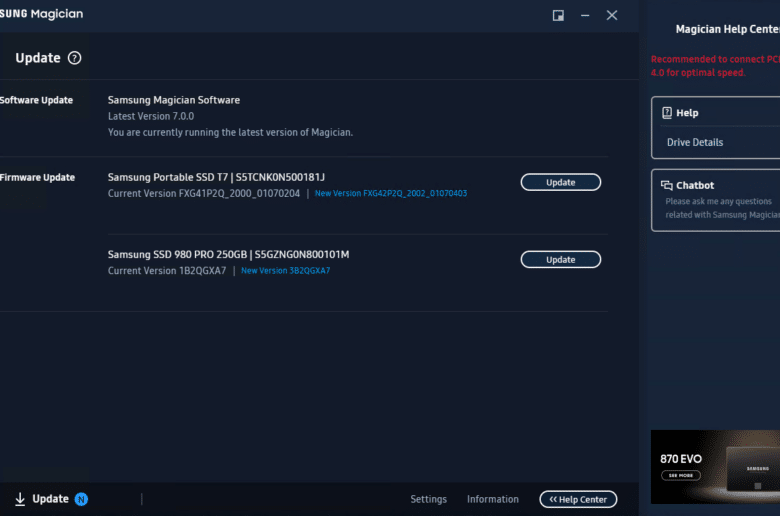Click the Help book icon

click(x=667, y=113)
